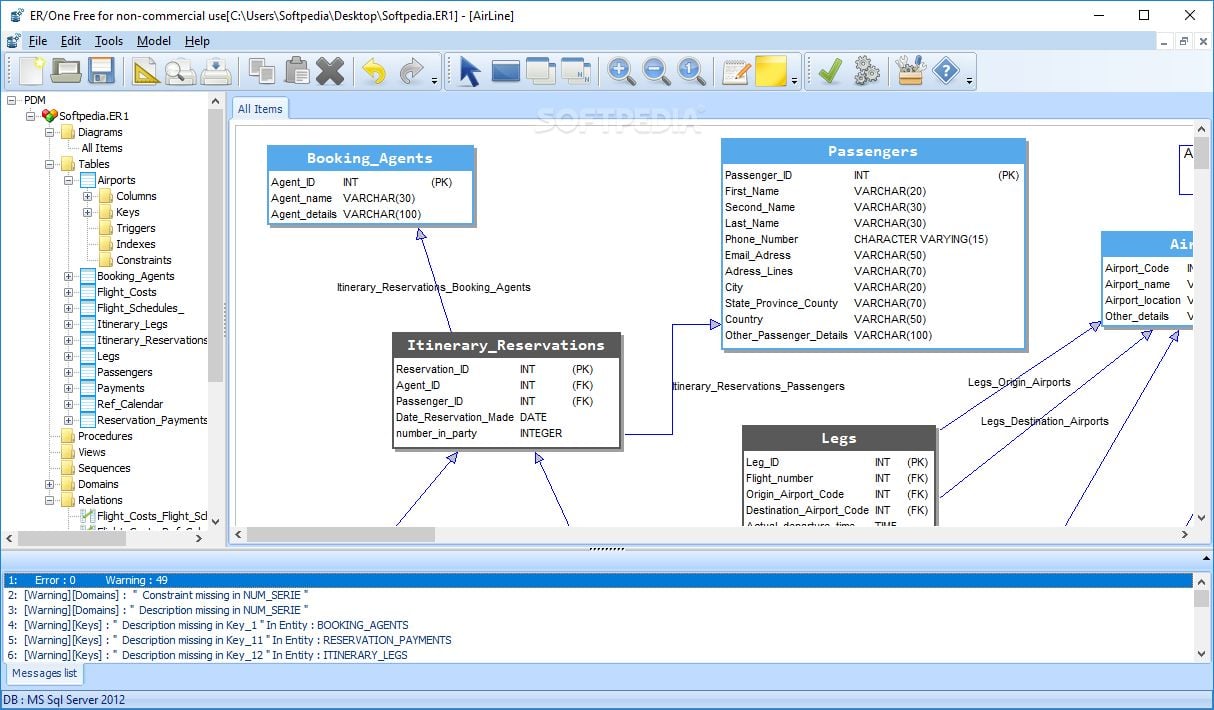Run the model validation check icon
The height and width of the screenshot is (710, 1214).
tap(829, 71)
